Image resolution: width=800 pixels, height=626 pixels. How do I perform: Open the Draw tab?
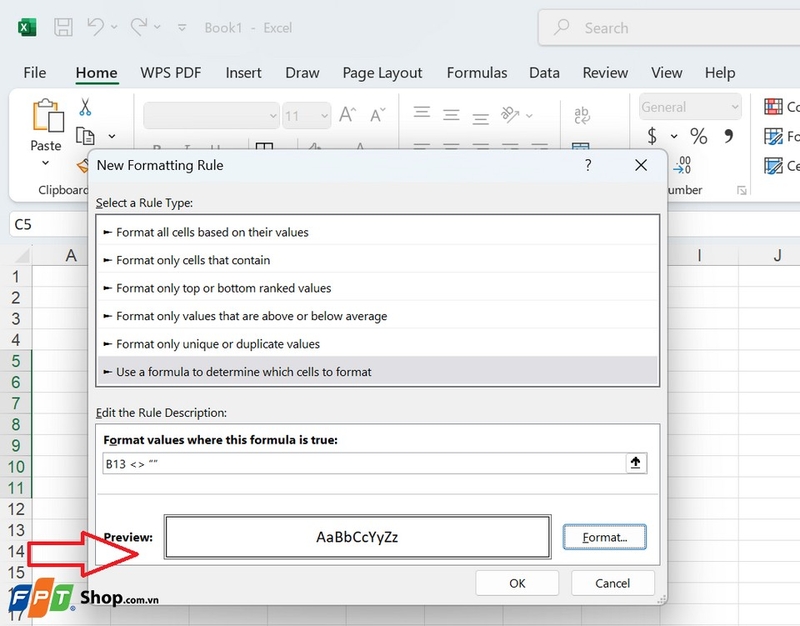302,73
